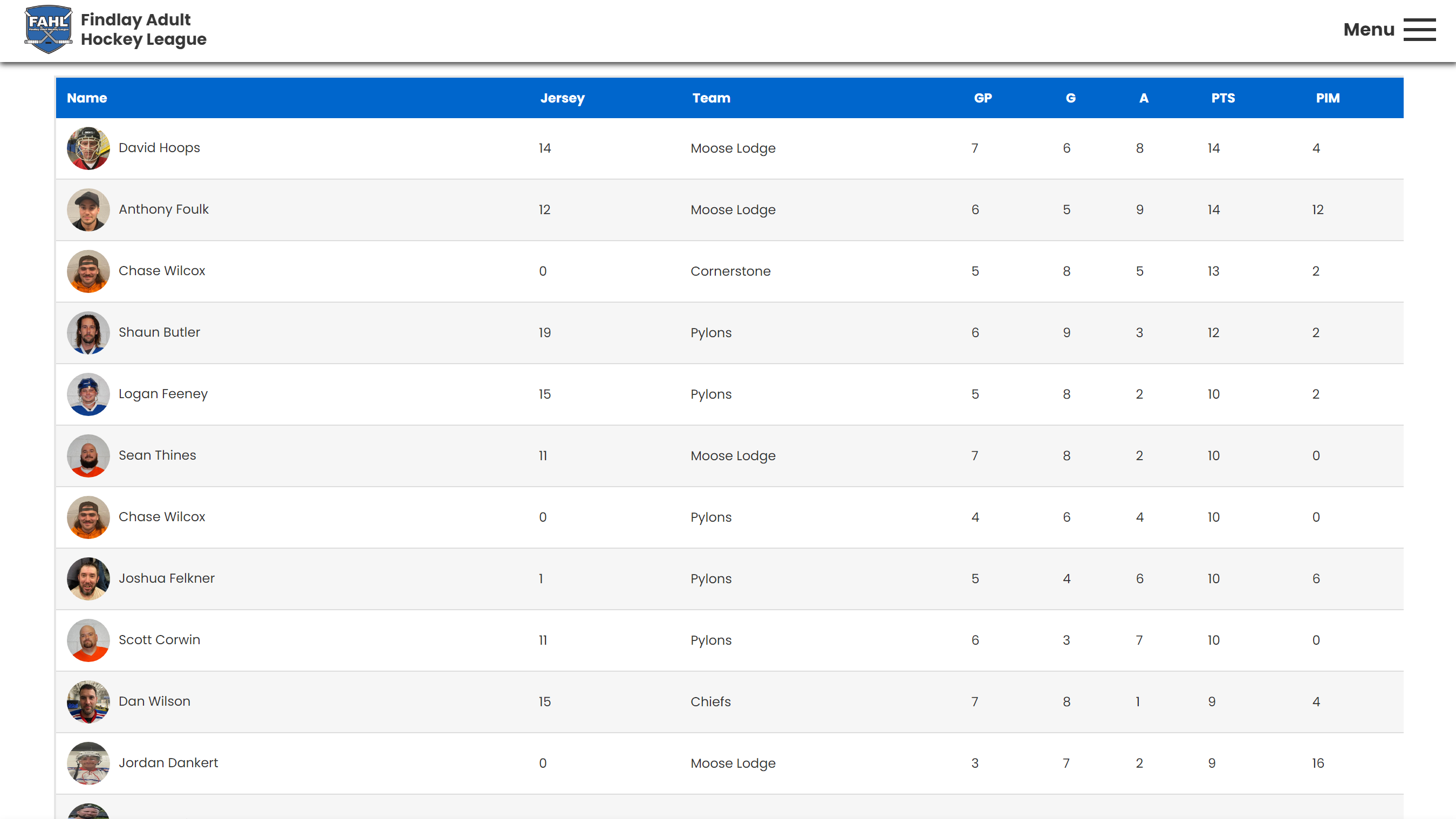Image resolution: width=1456 pixels, height=819 pixels.
Task: Select the Dan Wilson name
Action: (154, 701)
